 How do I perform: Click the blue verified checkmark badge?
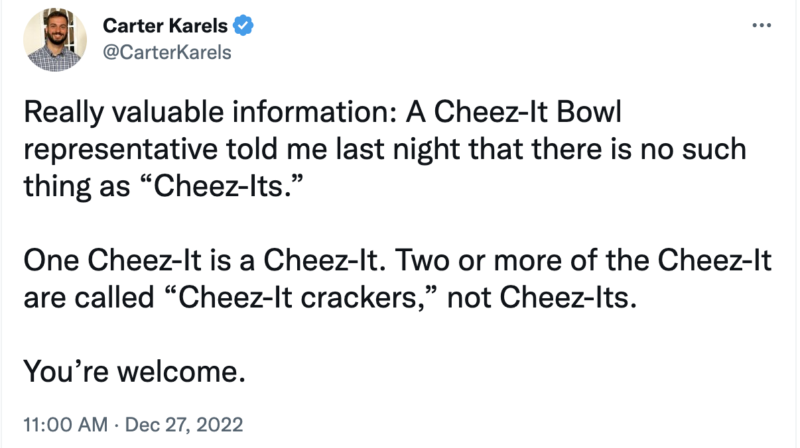[x=244, y=26]
